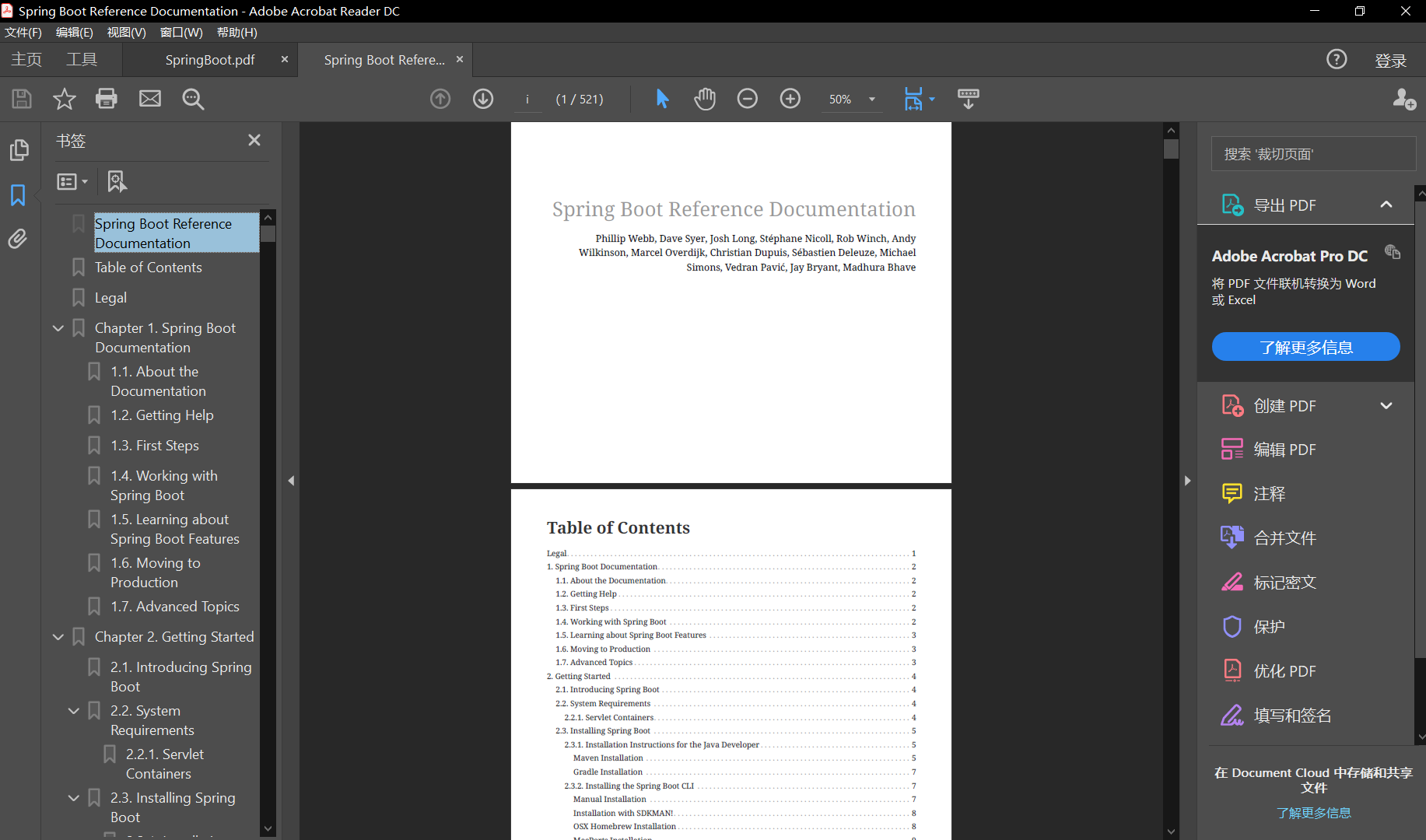1426x840 pixels.
Task: Click the 搜索 '裁切页面' search field
Action: (1313, 154)
